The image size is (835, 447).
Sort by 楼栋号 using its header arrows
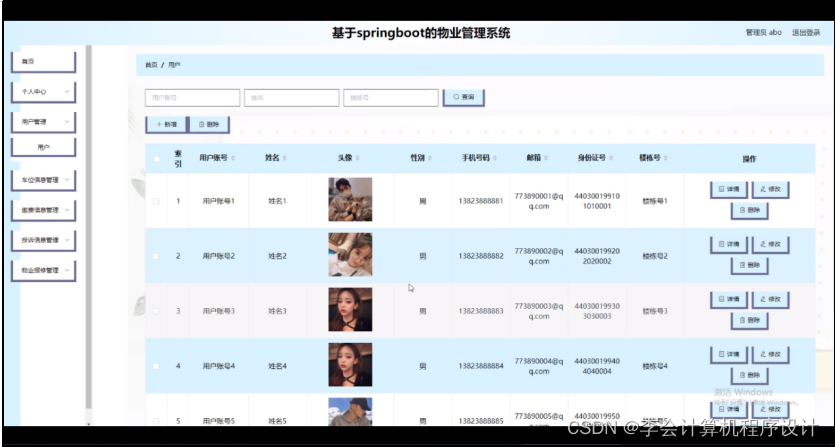[x=666, y=158]
